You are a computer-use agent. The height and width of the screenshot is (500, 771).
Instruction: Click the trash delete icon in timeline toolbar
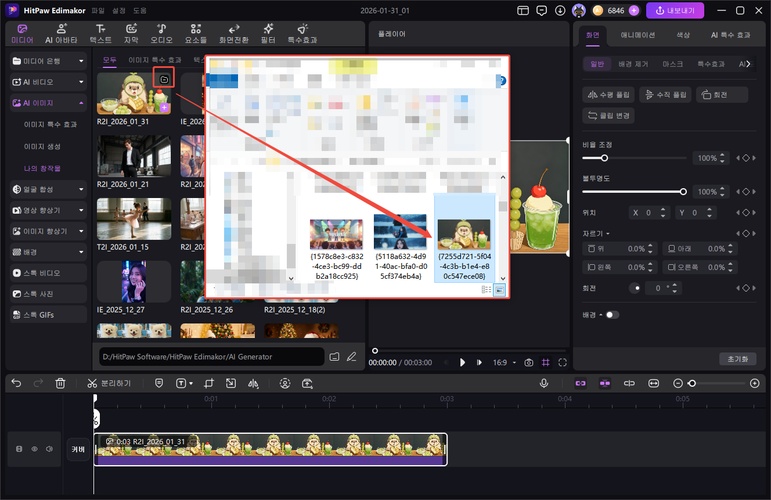[60, 383]
